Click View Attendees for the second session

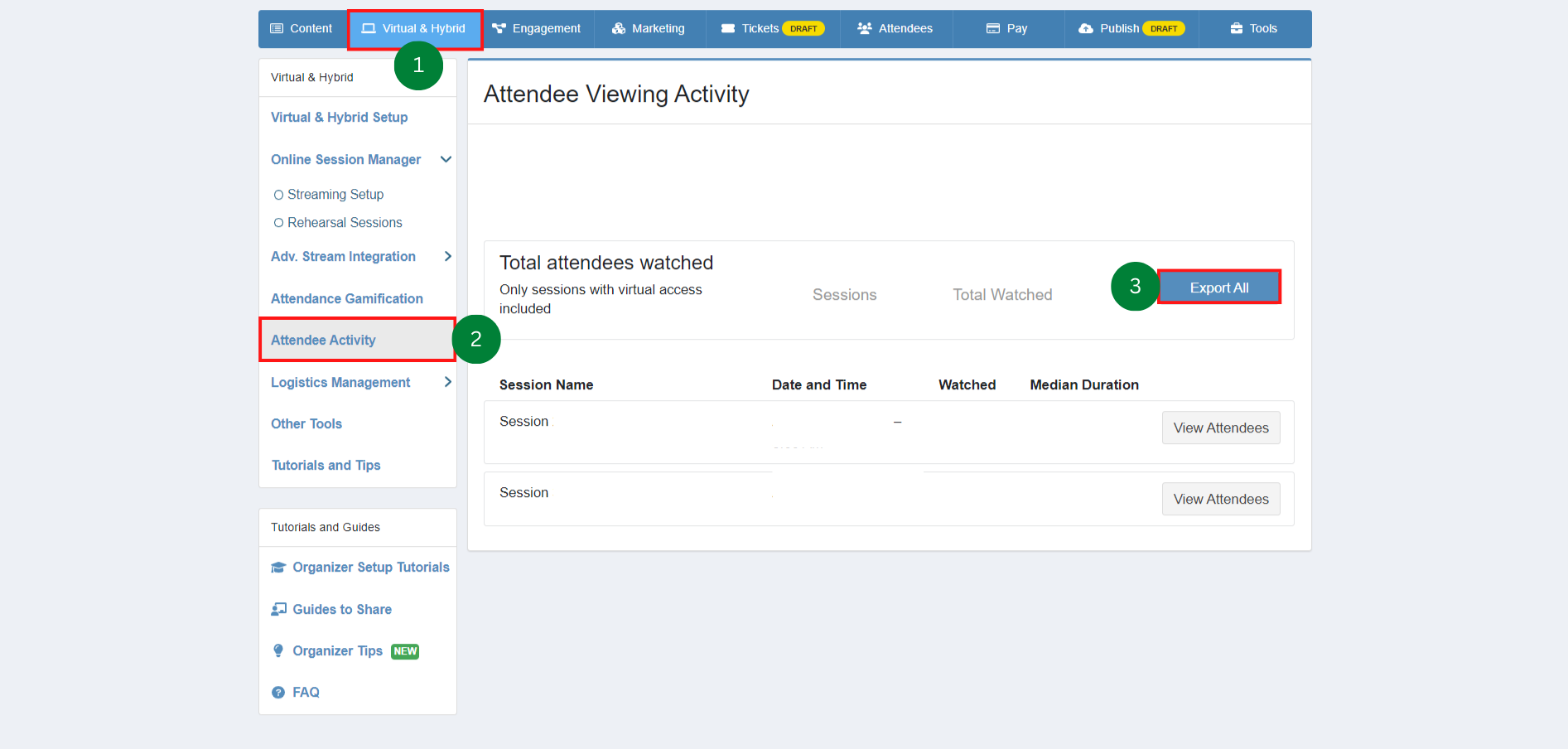click(1220, 499)
